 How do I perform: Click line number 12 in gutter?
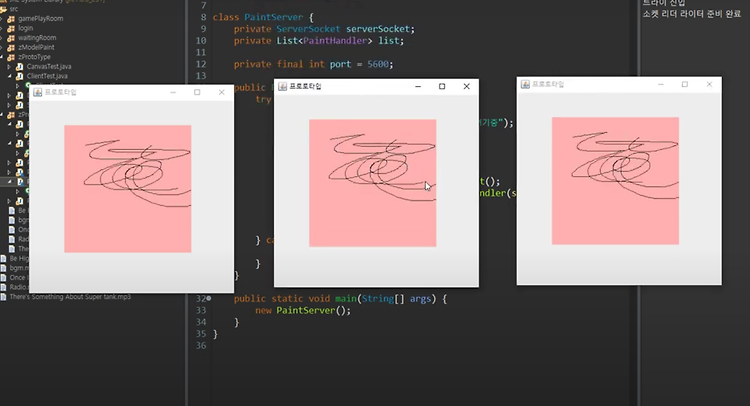[201, 64]
